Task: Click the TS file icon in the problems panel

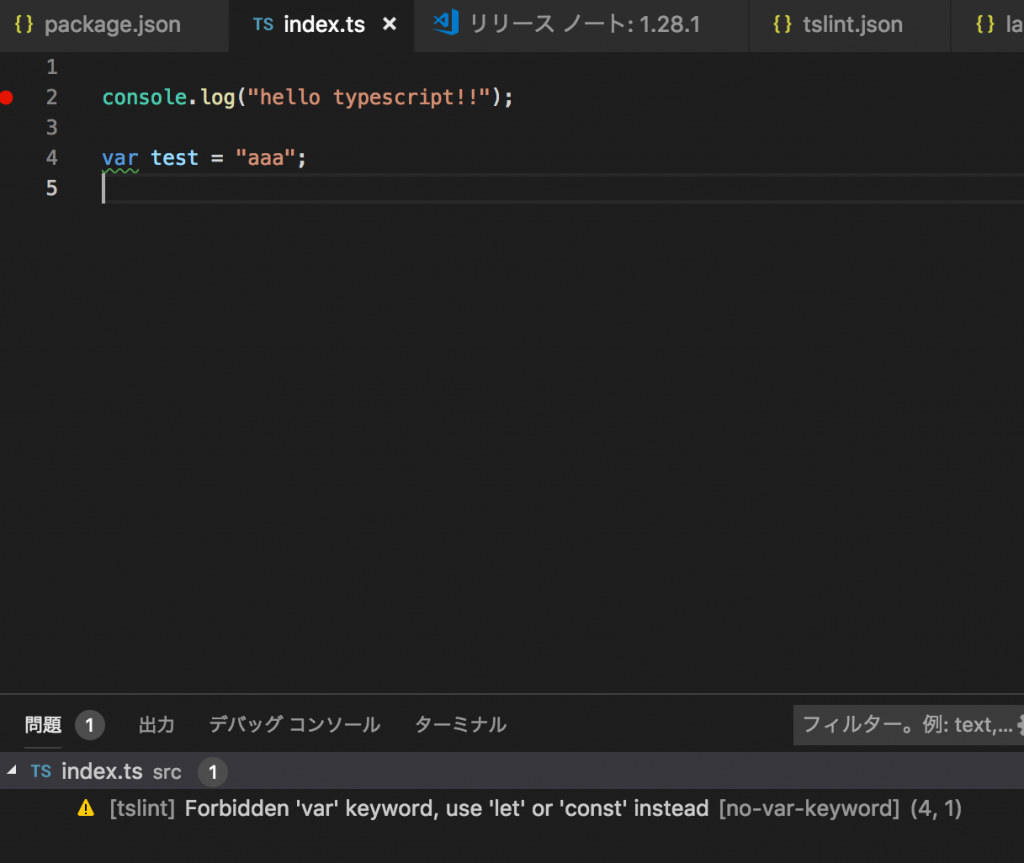Action: pyautogui.click(x=41, y=771)
